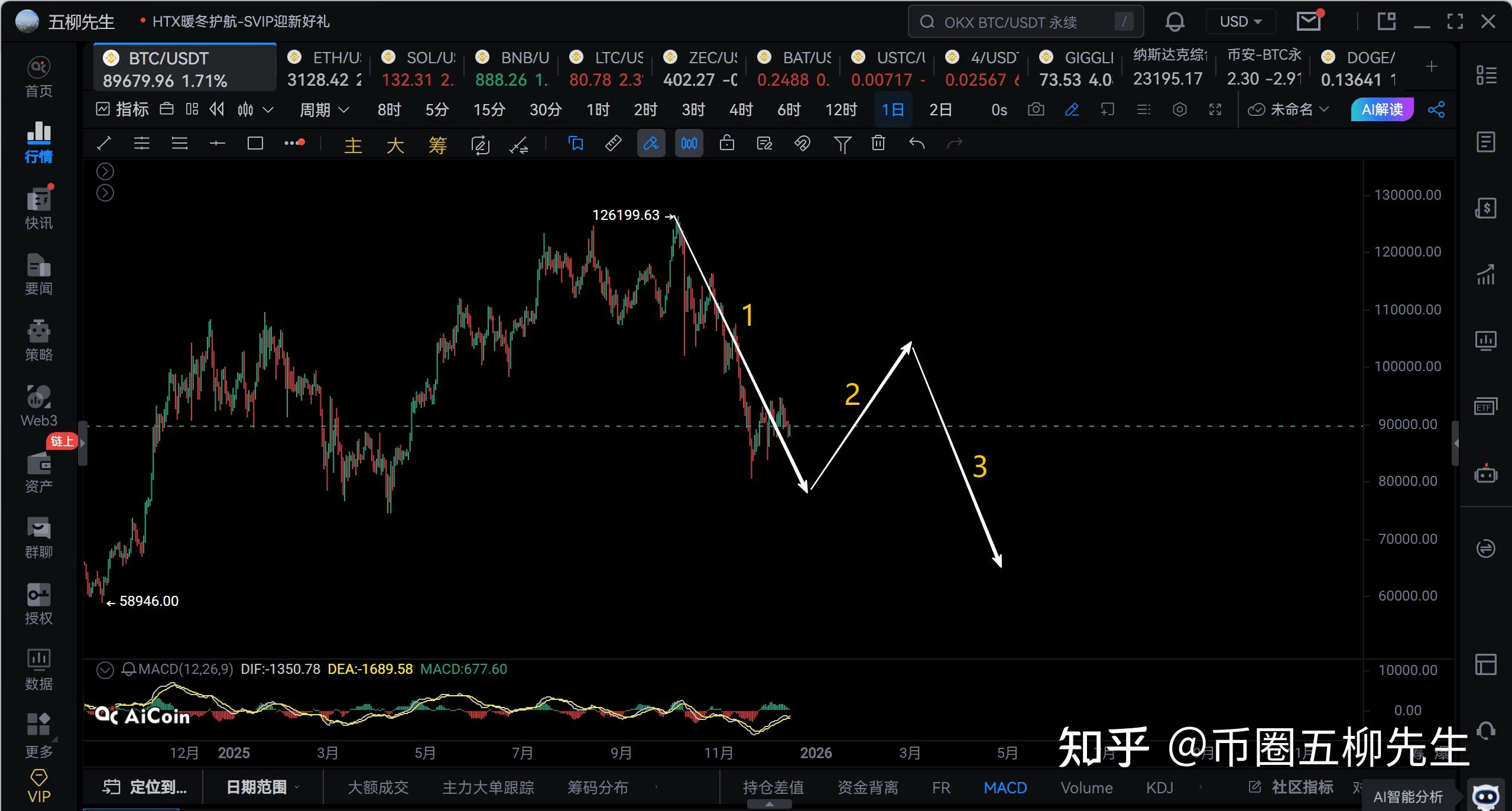Open the USD currency dropdown
Screen dimensions: 1512x811
coord(1240,22)
